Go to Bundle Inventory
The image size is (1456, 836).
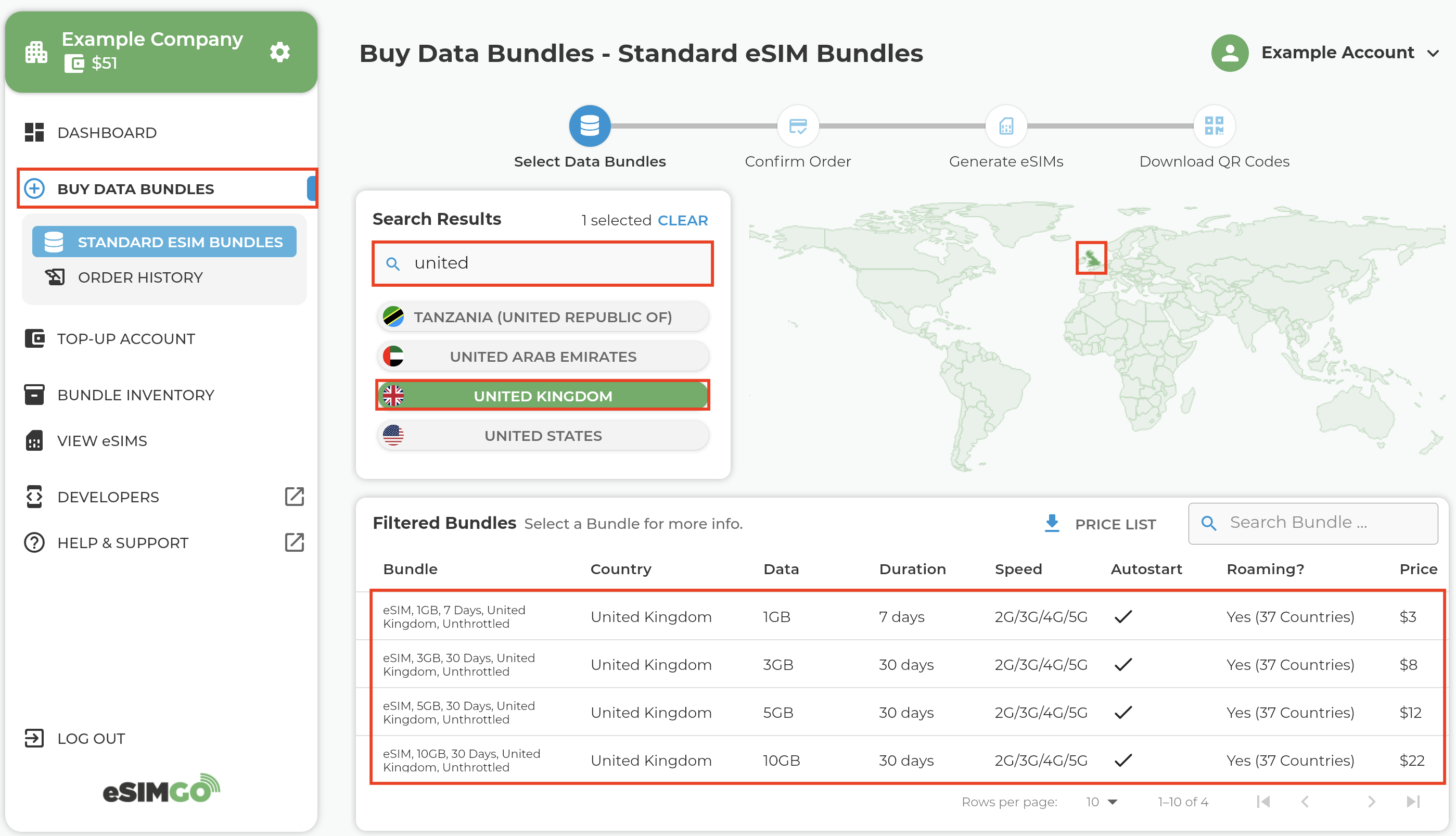(x=135, y=395)
